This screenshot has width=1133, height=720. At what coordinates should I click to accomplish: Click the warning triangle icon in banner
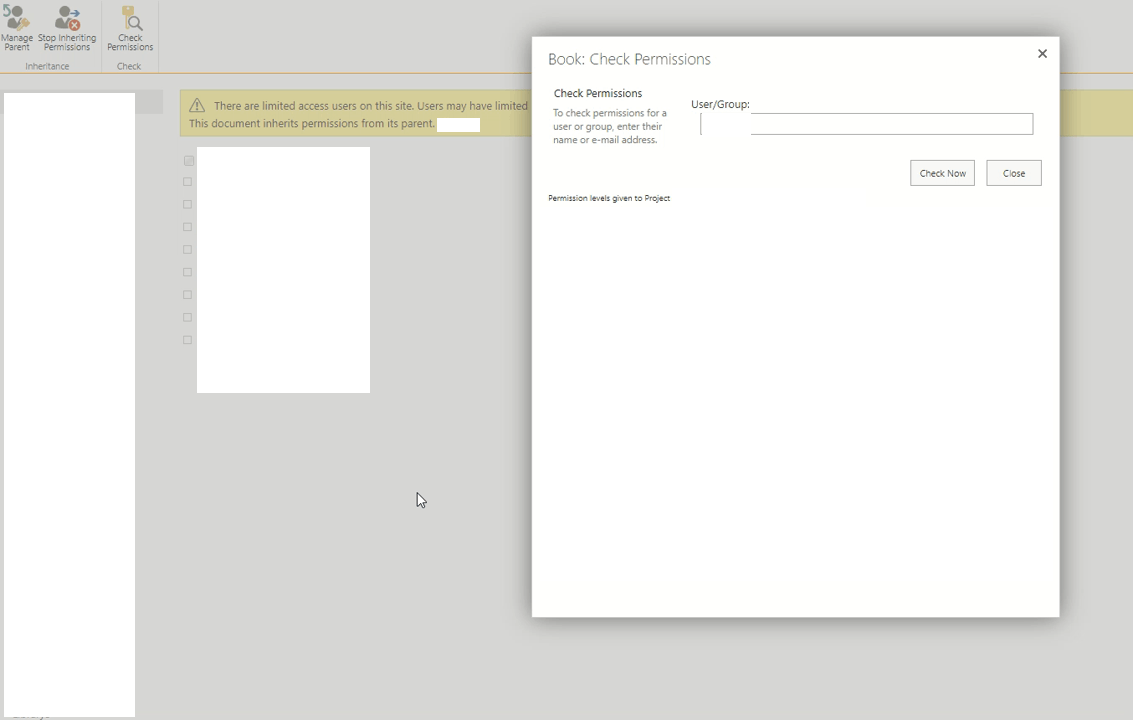(x=197, y=106)
